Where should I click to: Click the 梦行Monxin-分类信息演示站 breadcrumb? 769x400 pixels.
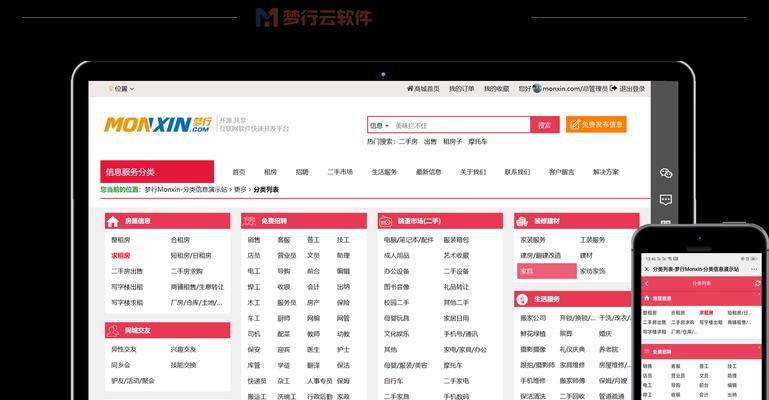coord(186,190)
